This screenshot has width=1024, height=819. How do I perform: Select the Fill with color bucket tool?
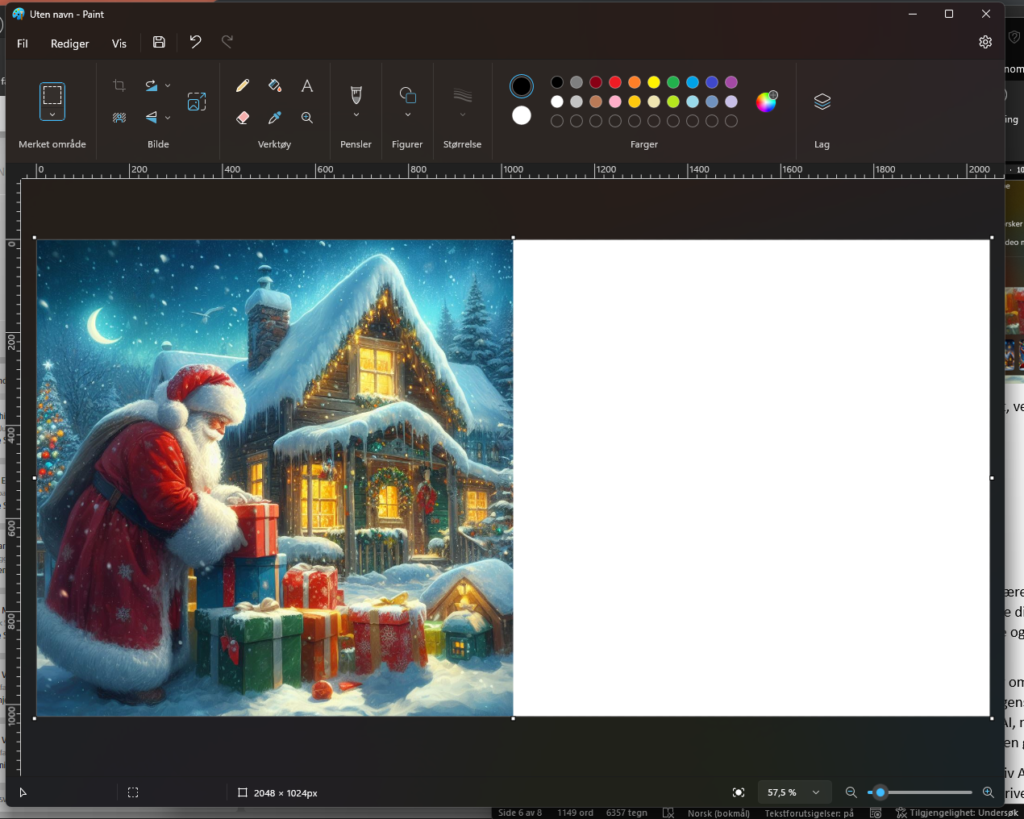(275, 85)
